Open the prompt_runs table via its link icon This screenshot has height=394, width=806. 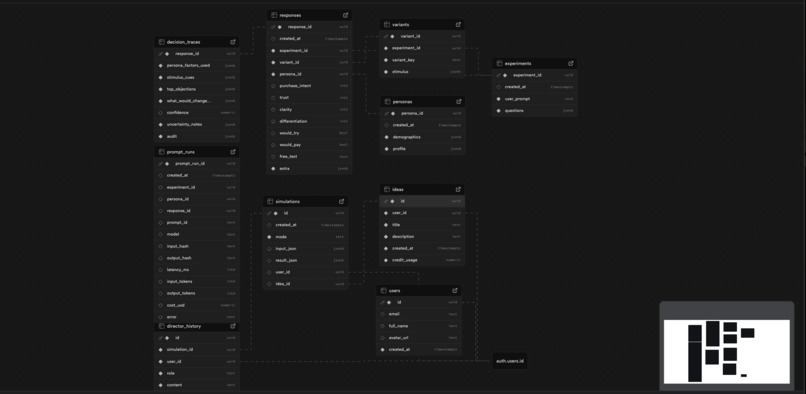(233, 152)
